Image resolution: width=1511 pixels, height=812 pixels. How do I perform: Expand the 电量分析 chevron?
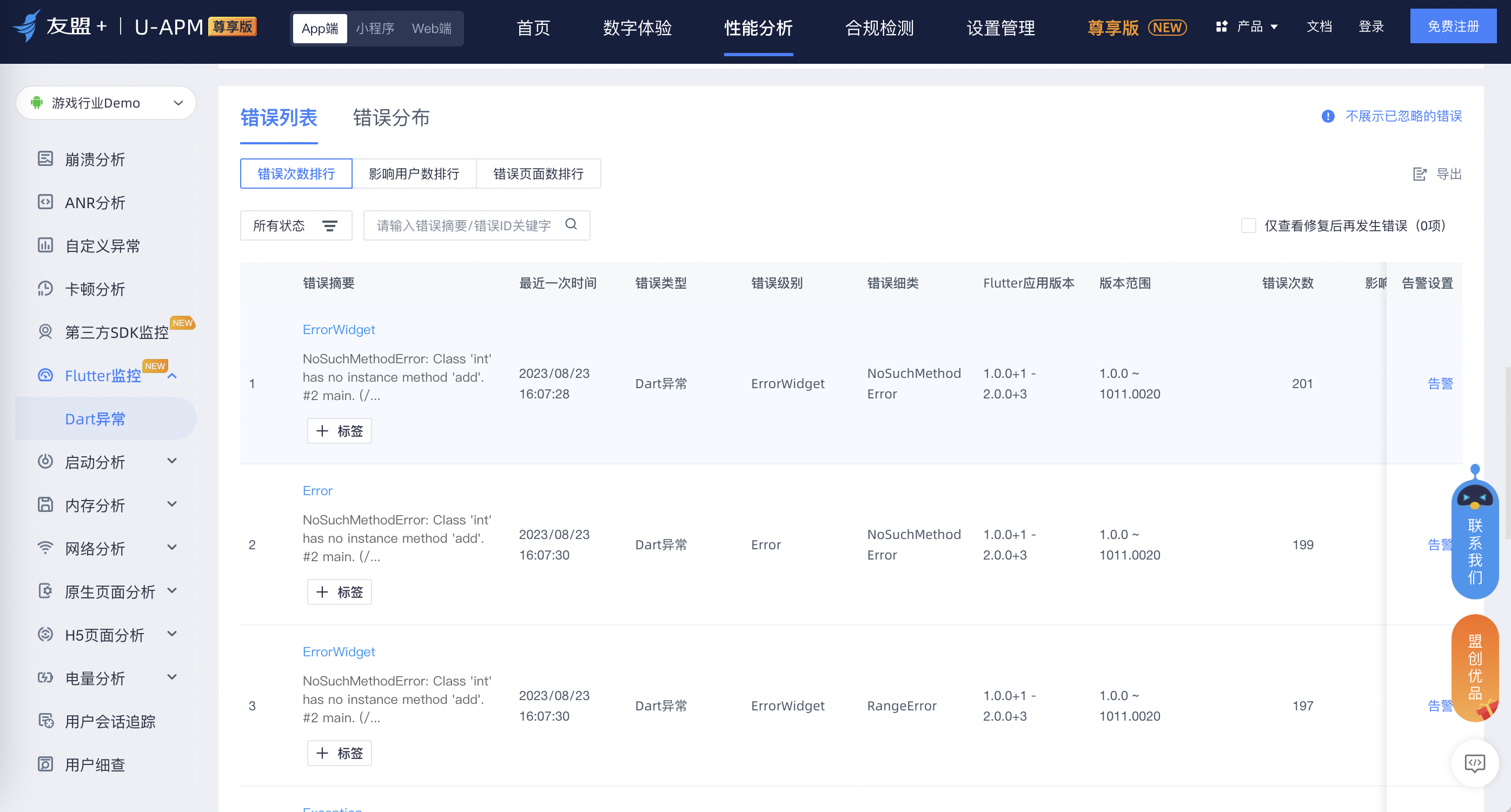173,677
